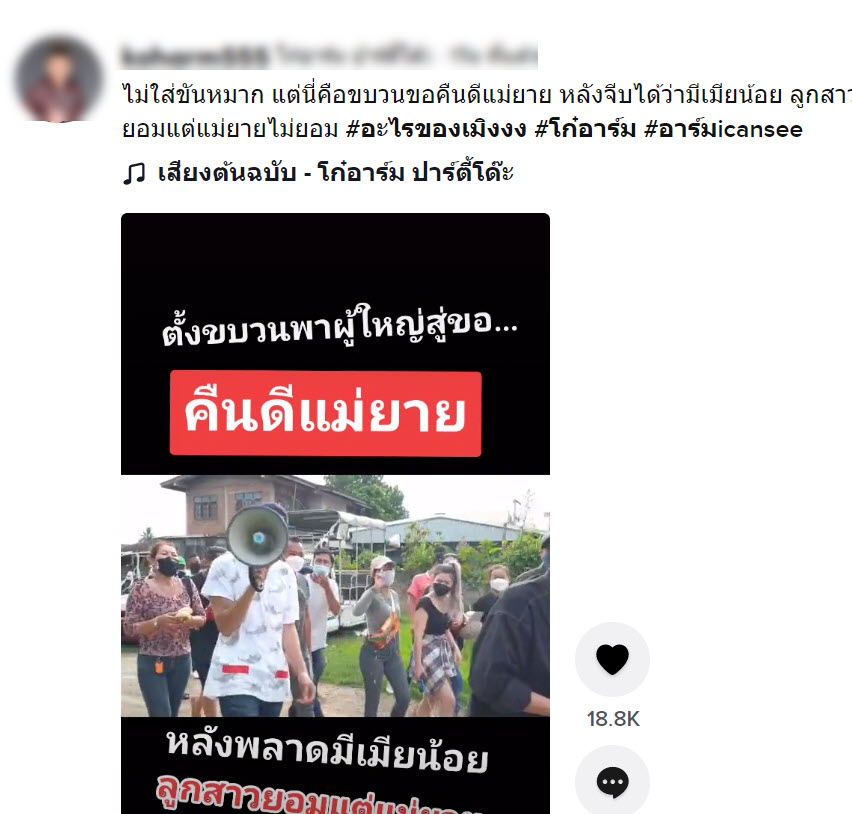Click the blurred nickname after the username
The image size is (852, 814).
click(x=406, y=55)
